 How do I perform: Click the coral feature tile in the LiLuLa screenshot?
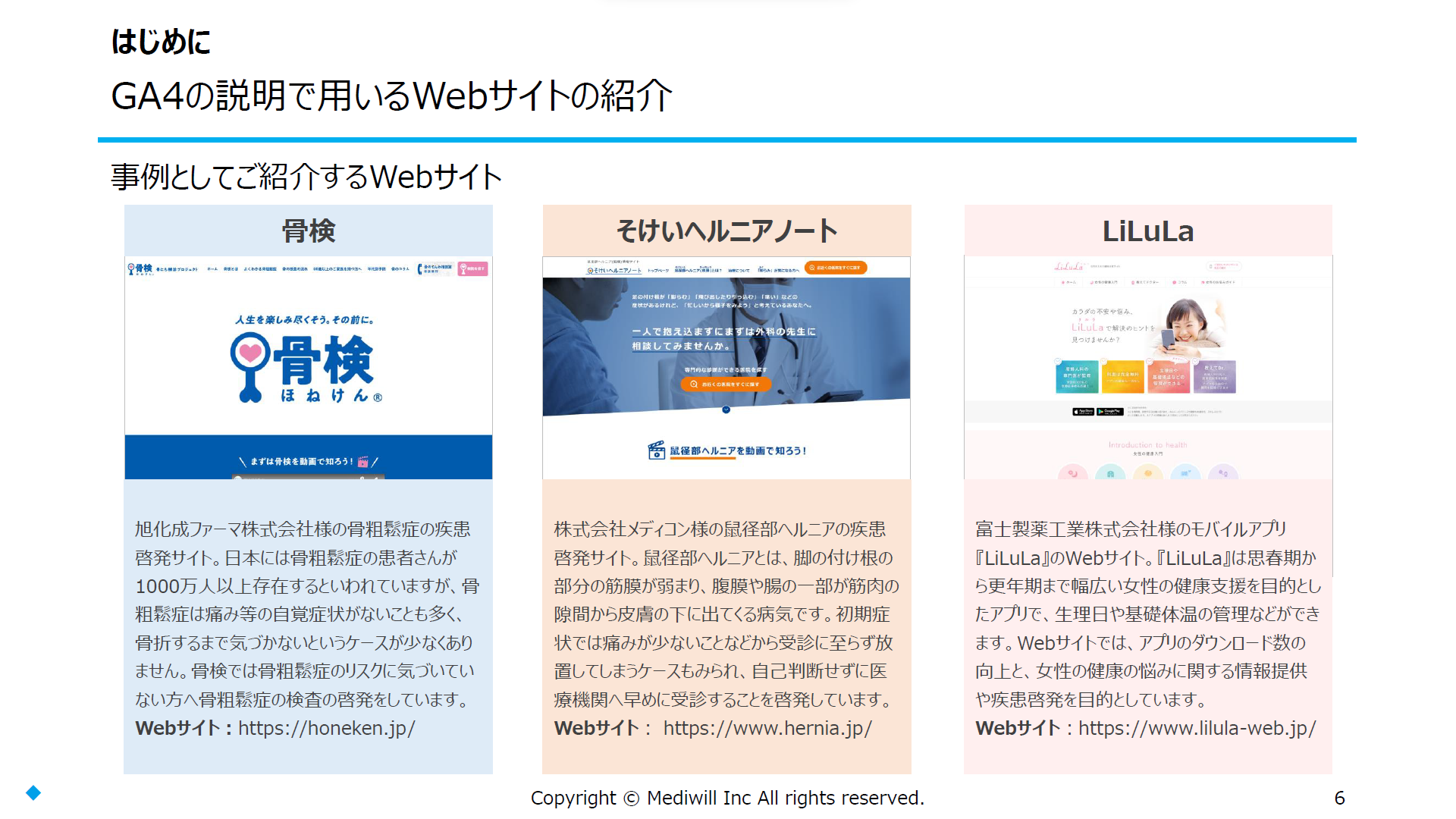[1169, 376]
